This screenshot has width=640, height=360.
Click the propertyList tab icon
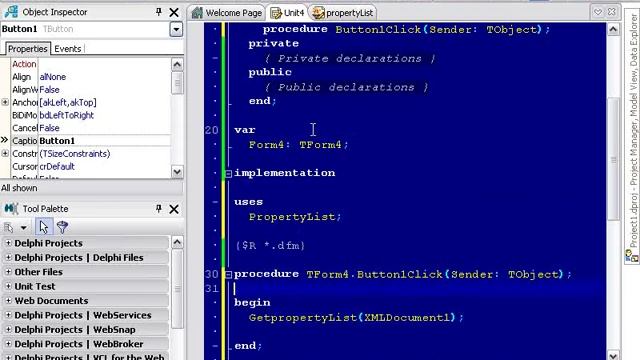click(318, 13)
